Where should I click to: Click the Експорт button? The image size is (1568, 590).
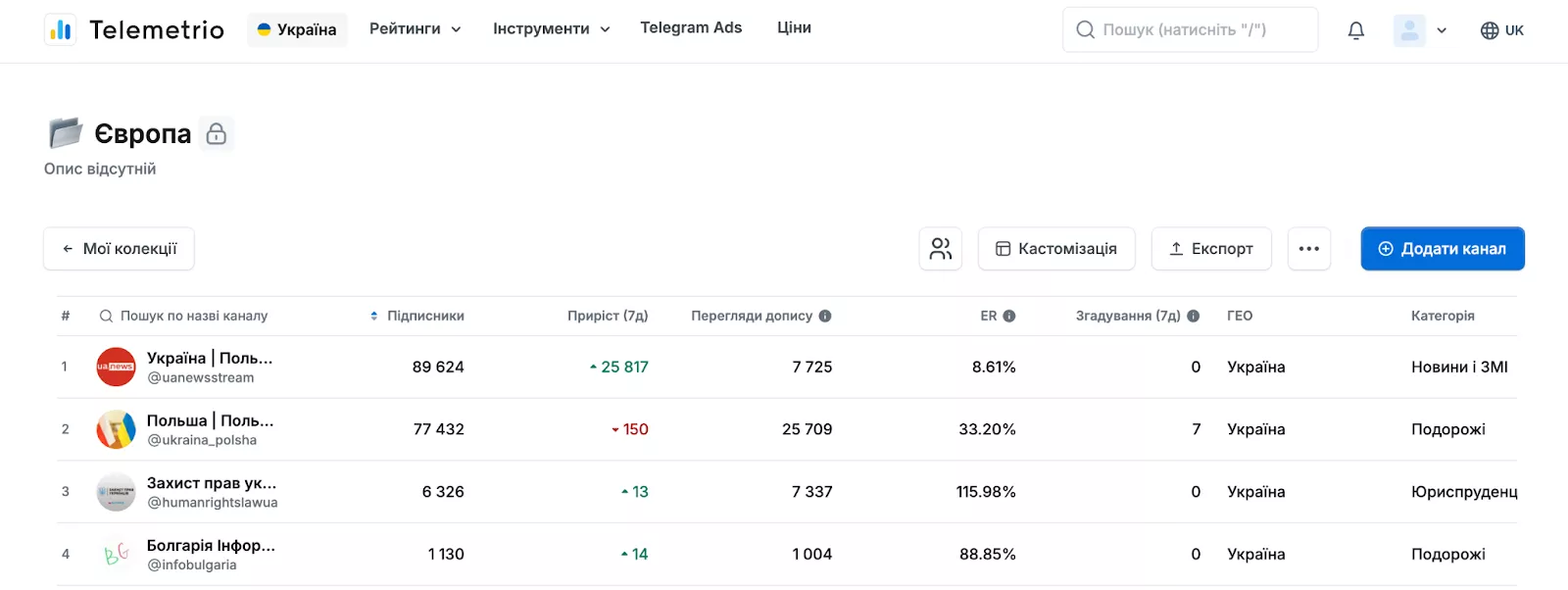(1211, 249)
